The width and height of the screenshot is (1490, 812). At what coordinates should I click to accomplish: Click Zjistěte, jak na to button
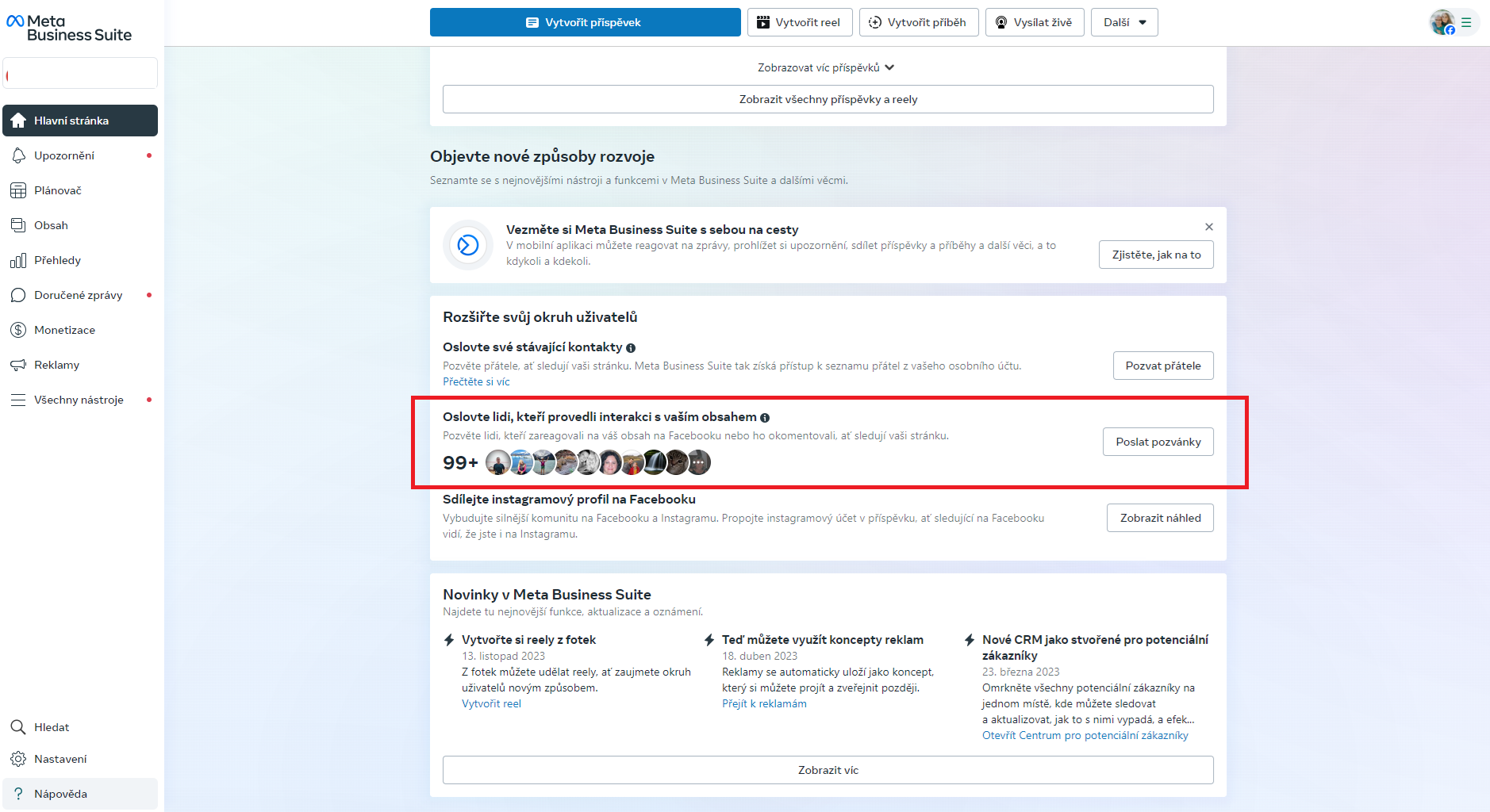click(1156, 255)
